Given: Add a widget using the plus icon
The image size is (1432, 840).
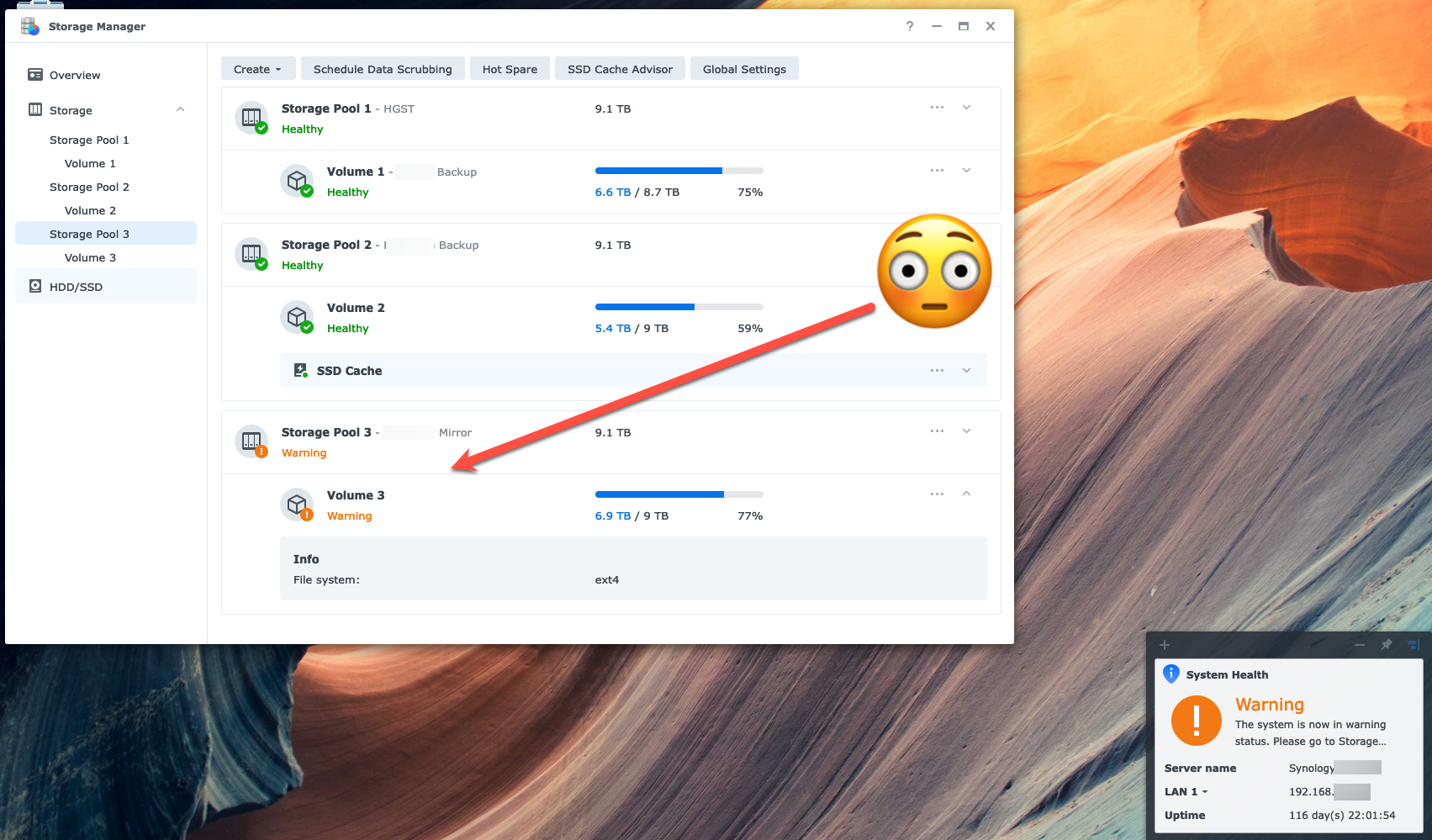Looking at the screenshot, I should 1165,645.
